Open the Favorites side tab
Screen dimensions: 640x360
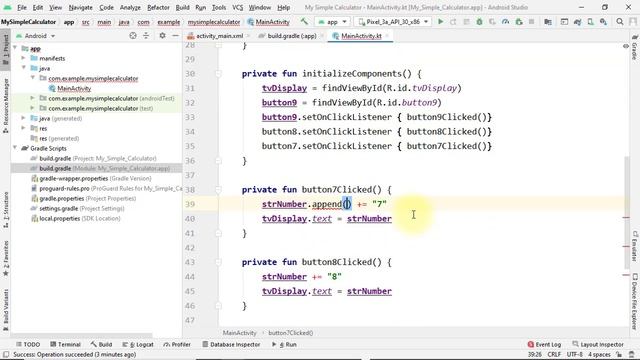(x=5, y=258)
